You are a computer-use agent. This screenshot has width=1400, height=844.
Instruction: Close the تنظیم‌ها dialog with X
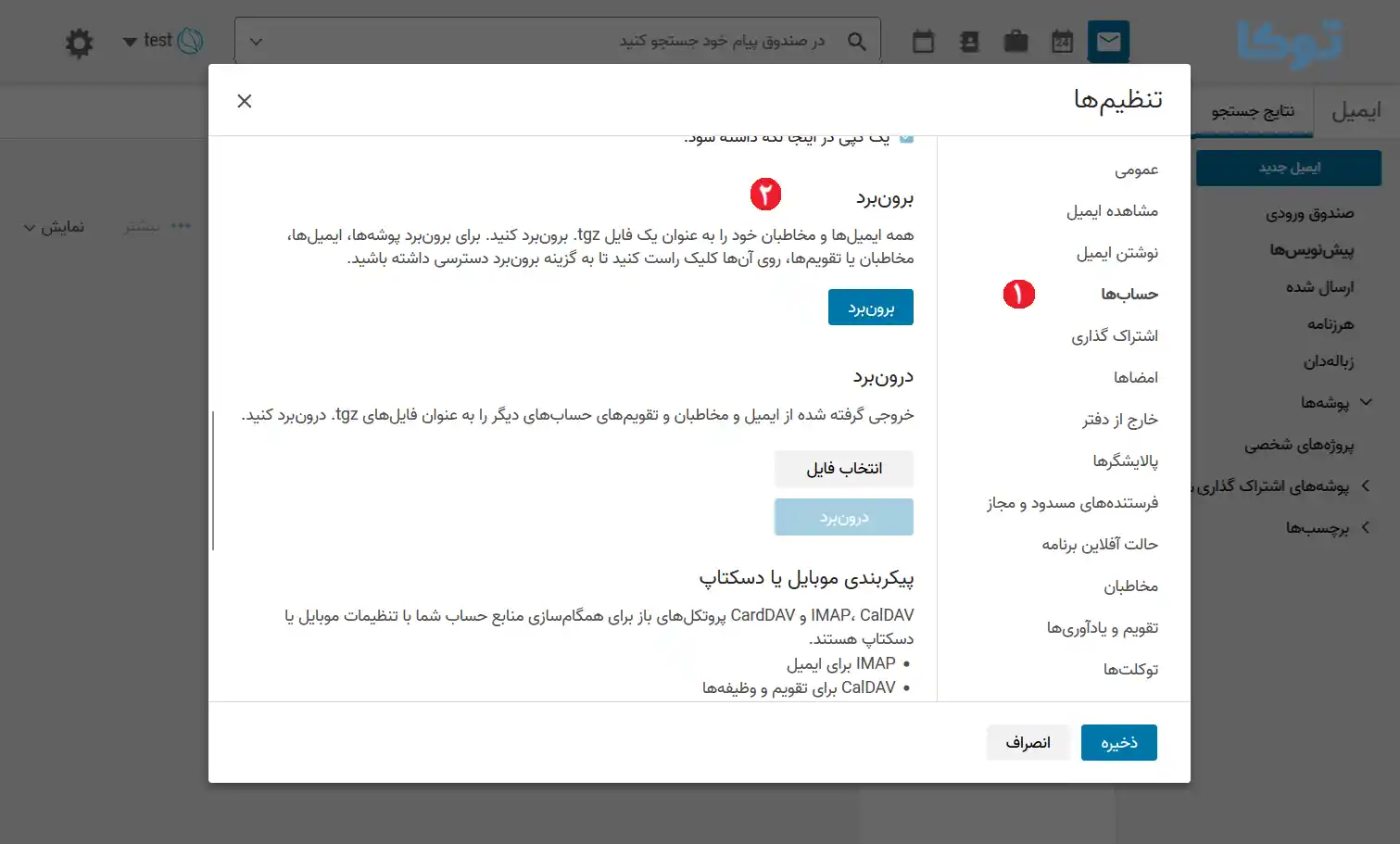[245, 101]
